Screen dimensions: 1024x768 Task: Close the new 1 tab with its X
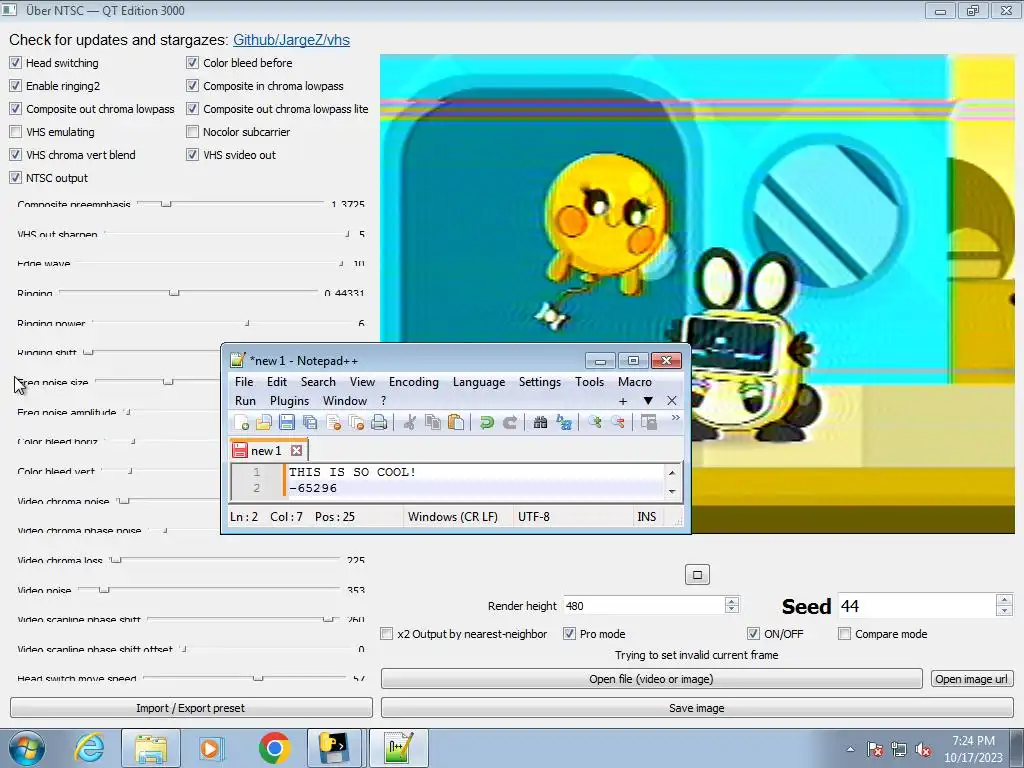296,451
